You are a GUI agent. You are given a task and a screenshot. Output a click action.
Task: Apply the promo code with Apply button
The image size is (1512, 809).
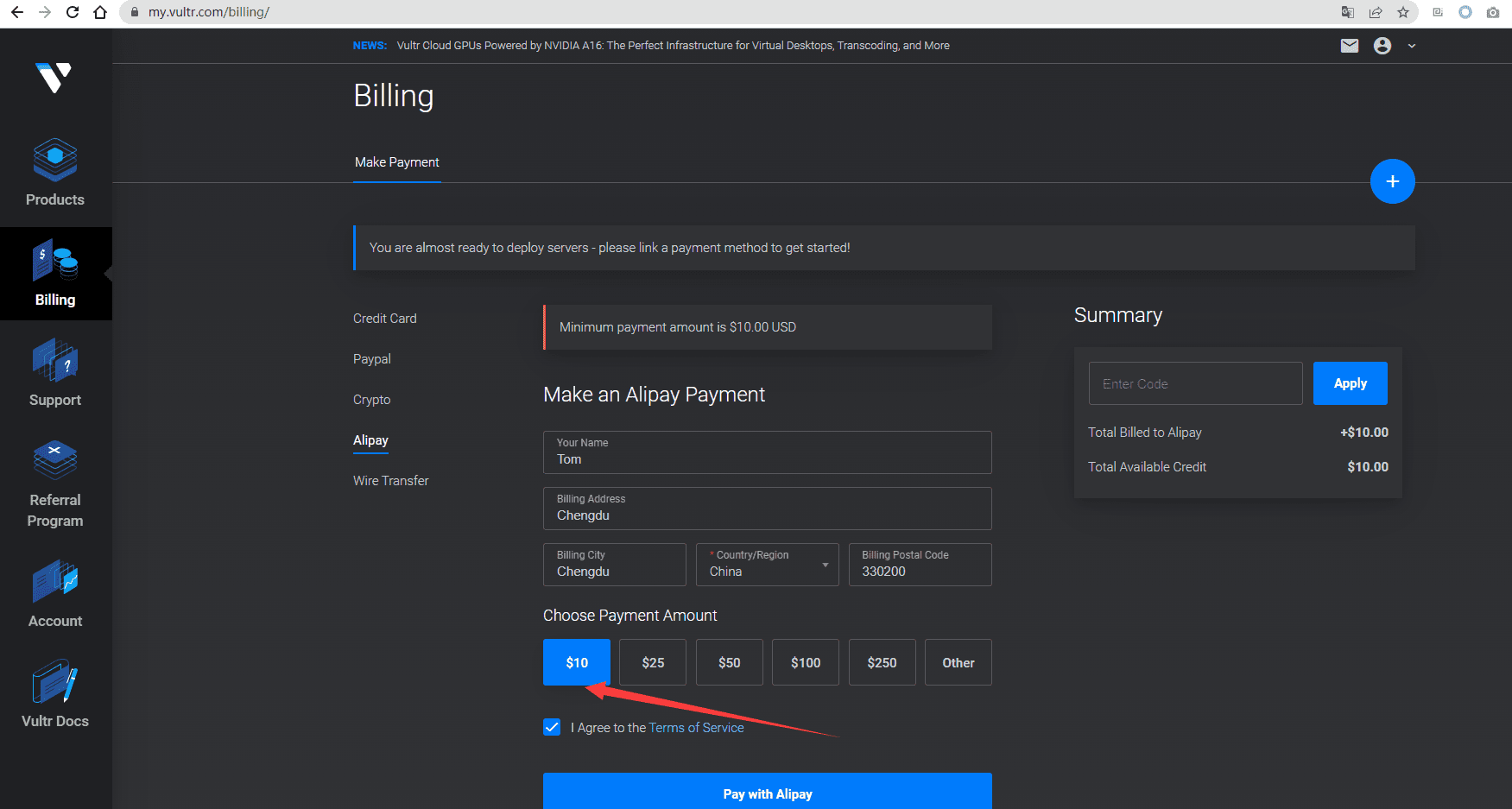[1351, 383]
